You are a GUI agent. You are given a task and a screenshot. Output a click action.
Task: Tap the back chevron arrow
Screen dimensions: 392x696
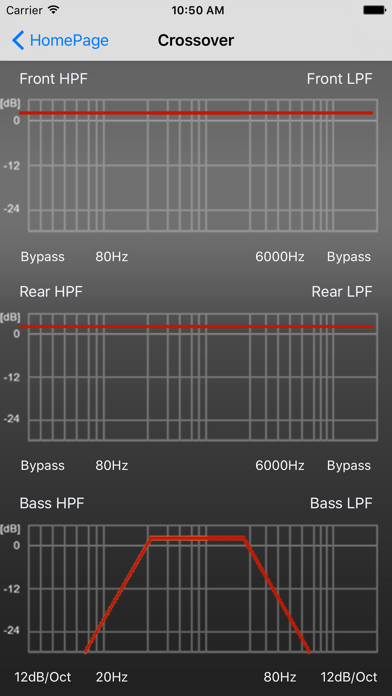pos(18,40)
